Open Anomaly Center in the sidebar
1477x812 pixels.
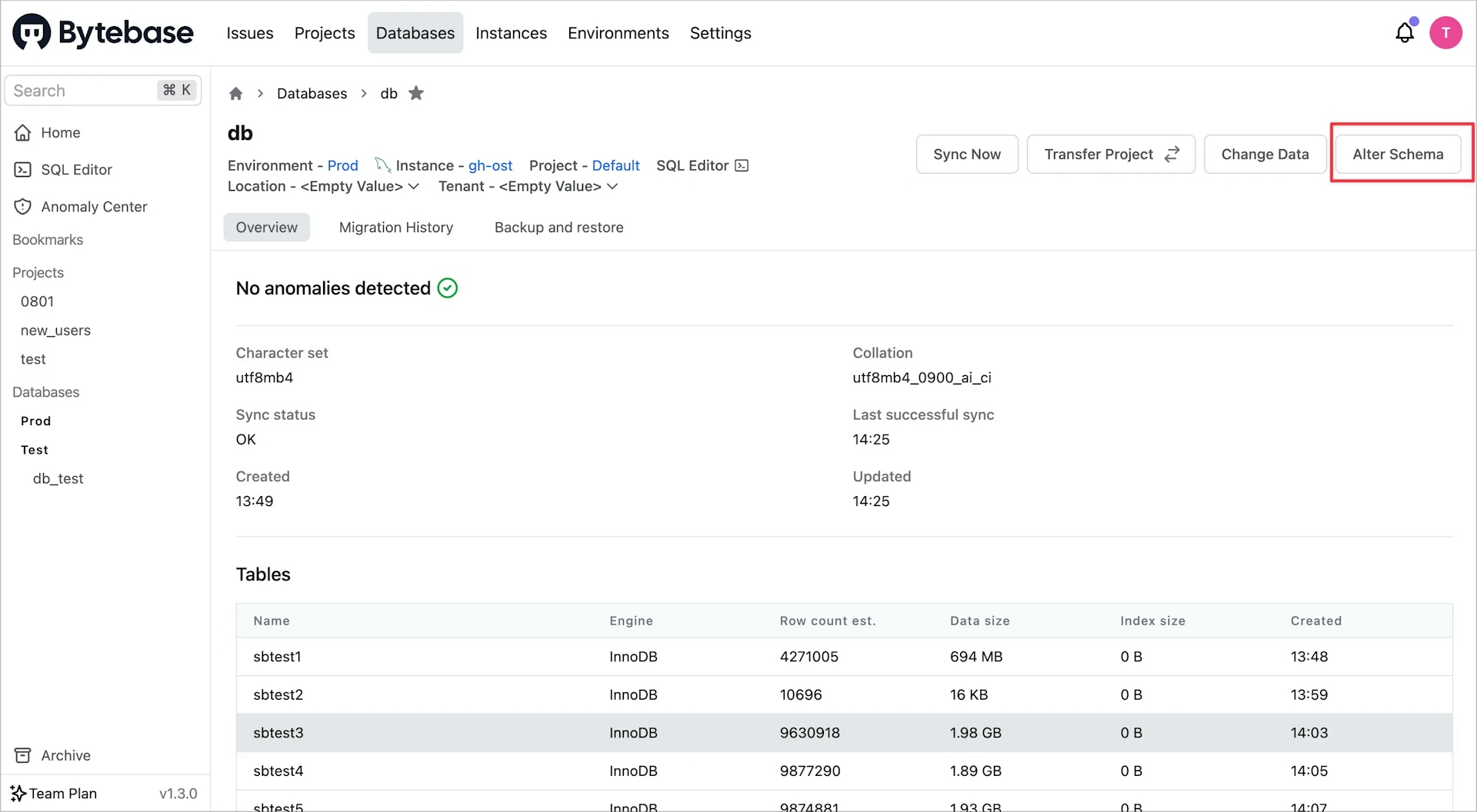(94, 207)
